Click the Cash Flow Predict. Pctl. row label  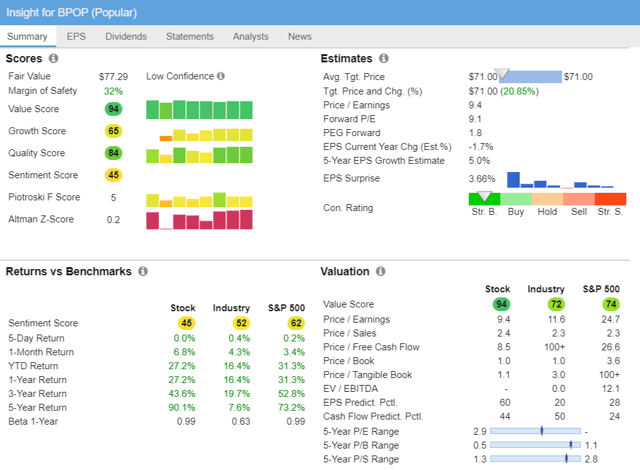coord(373,416)
